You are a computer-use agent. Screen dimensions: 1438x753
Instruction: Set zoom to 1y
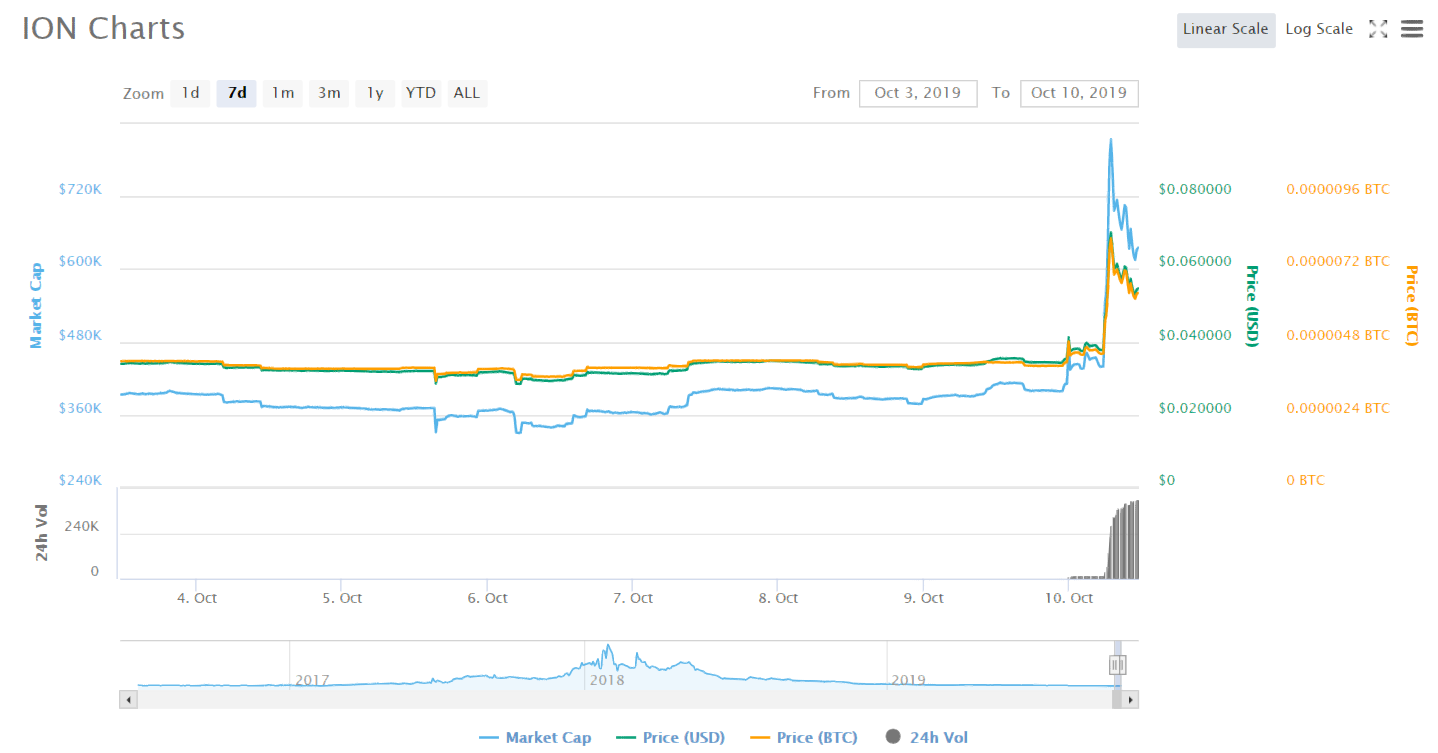coord(375,93)
